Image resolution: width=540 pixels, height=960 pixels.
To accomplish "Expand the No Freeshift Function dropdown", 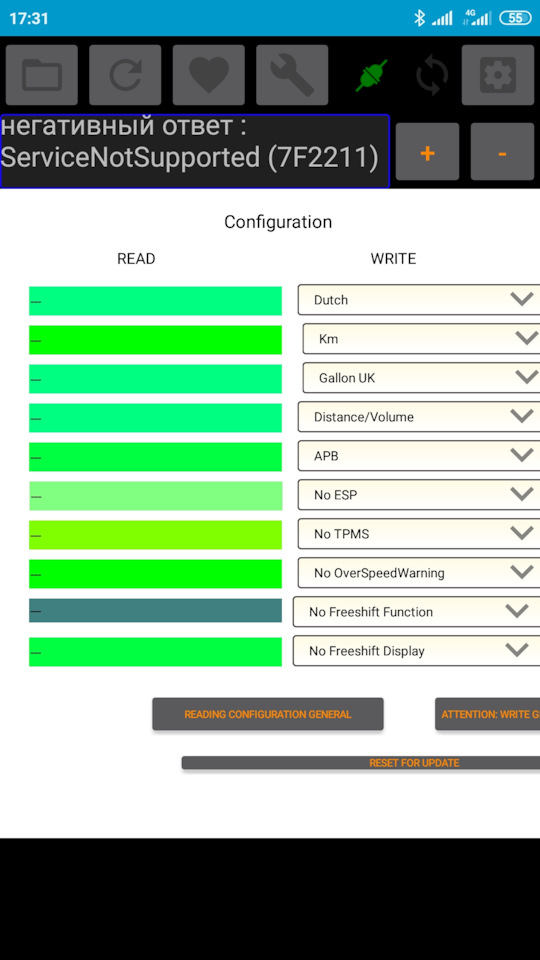I will click(416, 612).
